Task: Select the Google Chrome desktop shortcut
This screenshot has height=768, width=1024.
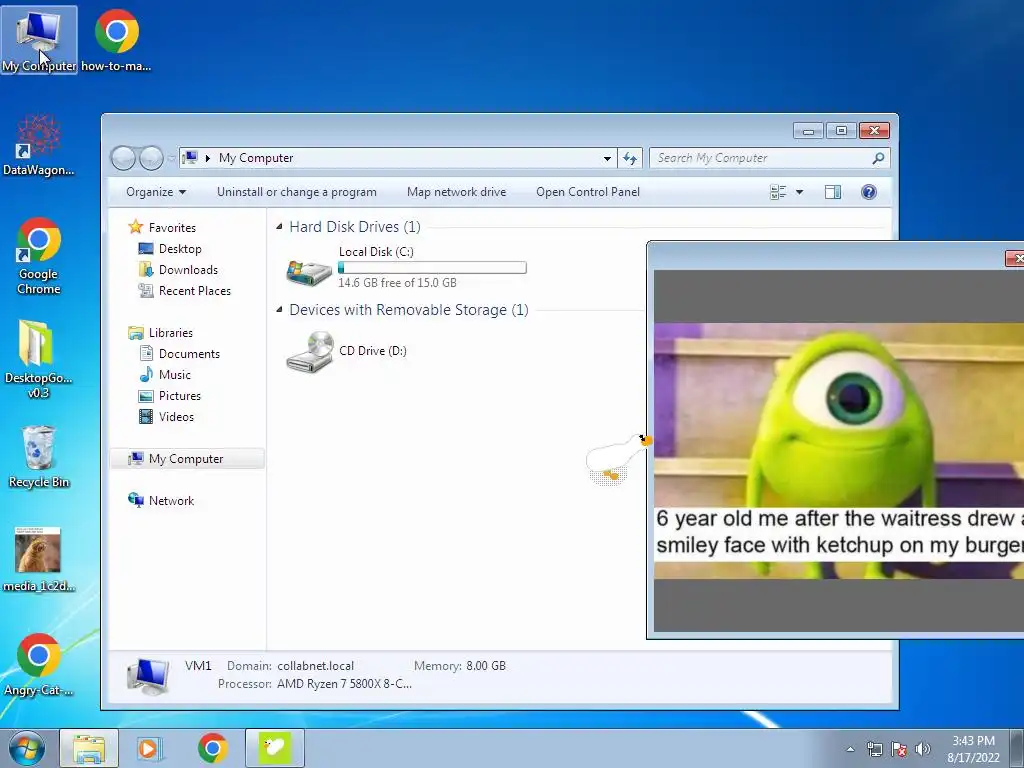Action: coord(39,255)
